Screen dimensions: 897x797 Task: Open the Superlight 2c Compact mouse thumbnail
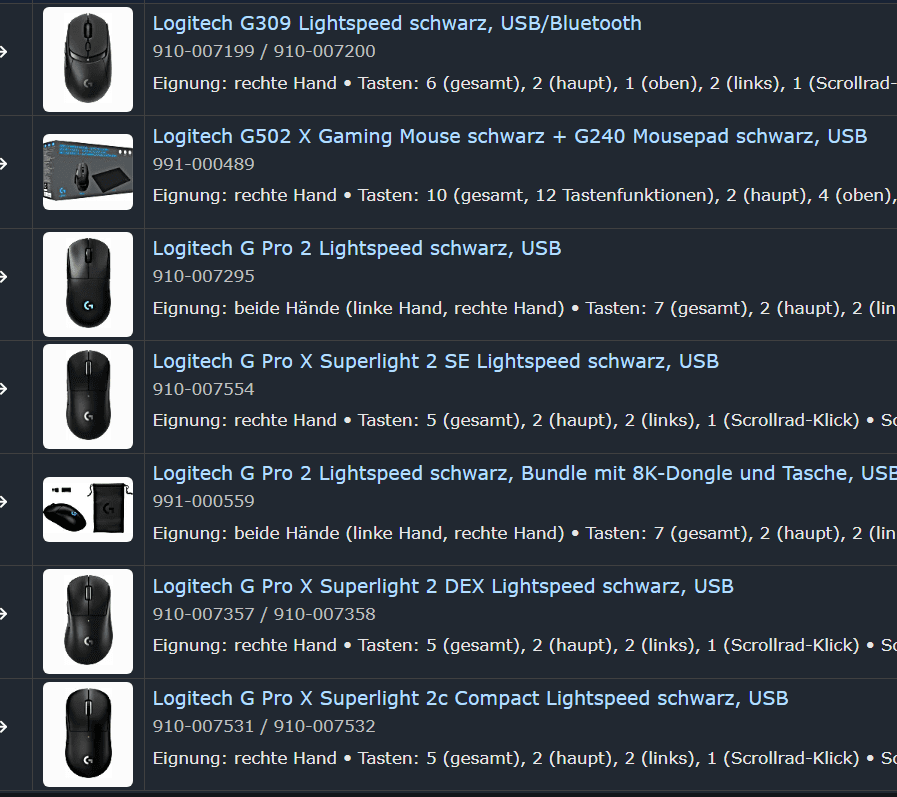pos(88,734)
